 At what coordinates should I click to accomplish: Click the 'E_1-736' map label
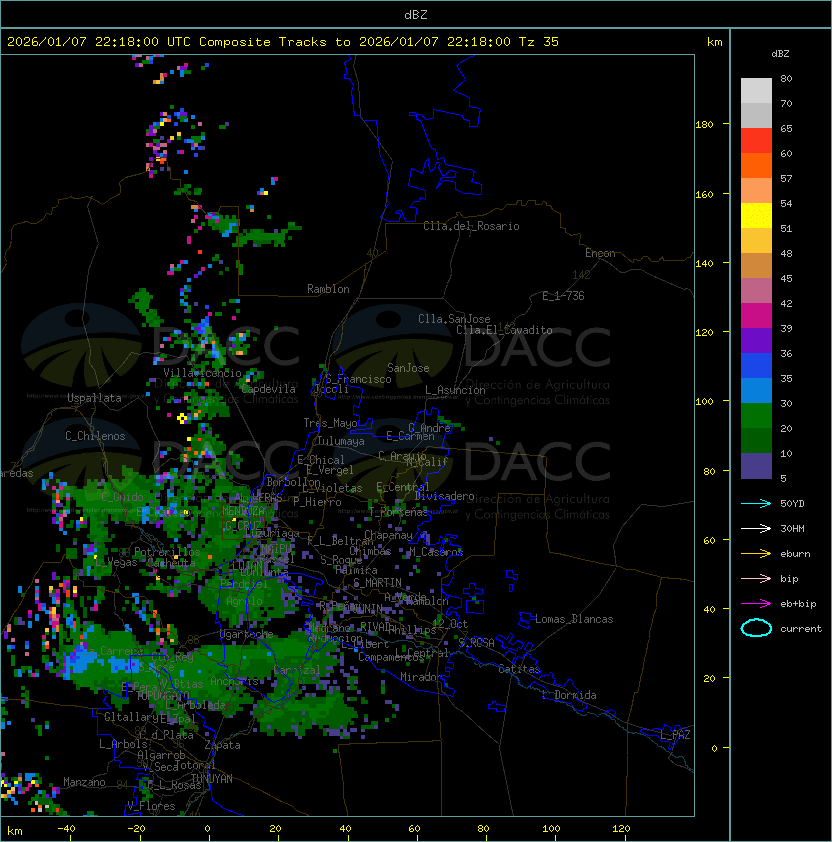pos(563,296)
